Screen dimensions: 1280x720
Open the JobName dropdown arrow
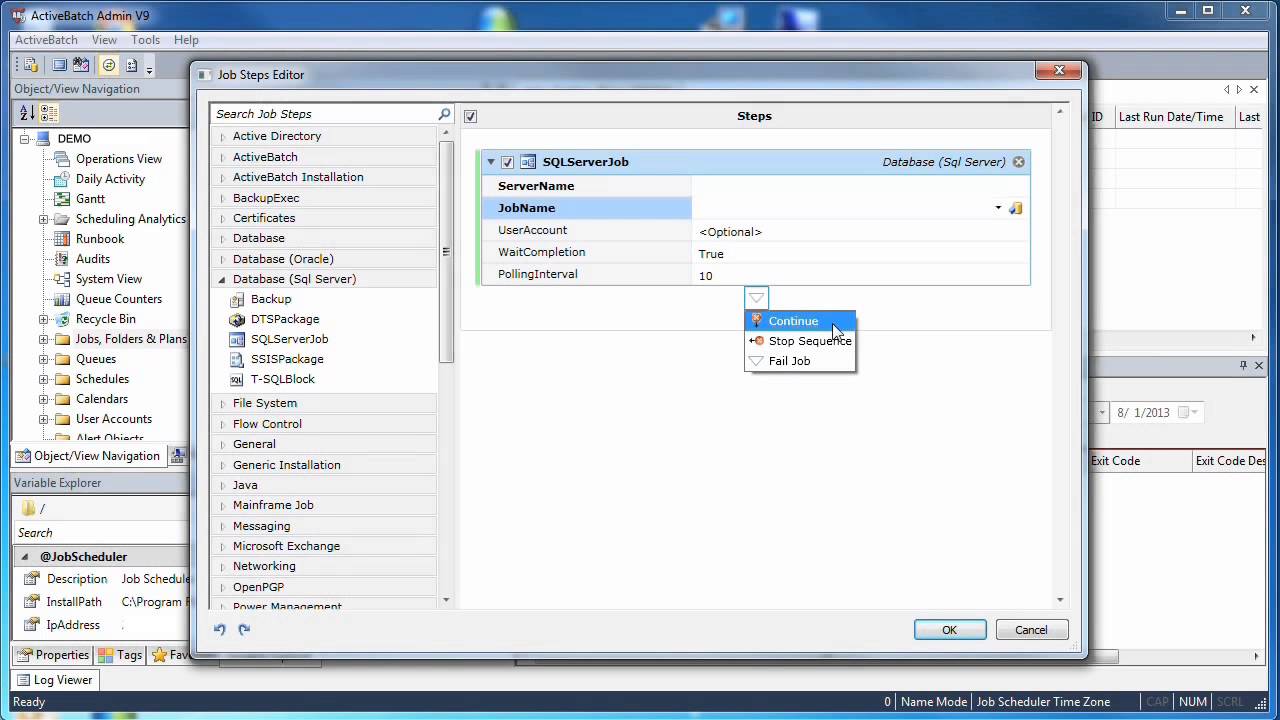[x=998, y=208]
